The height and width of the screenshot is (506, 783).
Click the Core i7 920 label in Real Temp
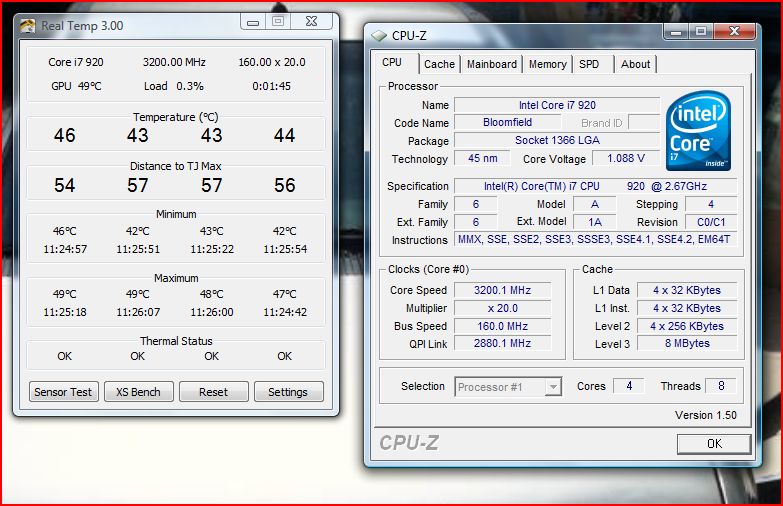click(76, 62)
